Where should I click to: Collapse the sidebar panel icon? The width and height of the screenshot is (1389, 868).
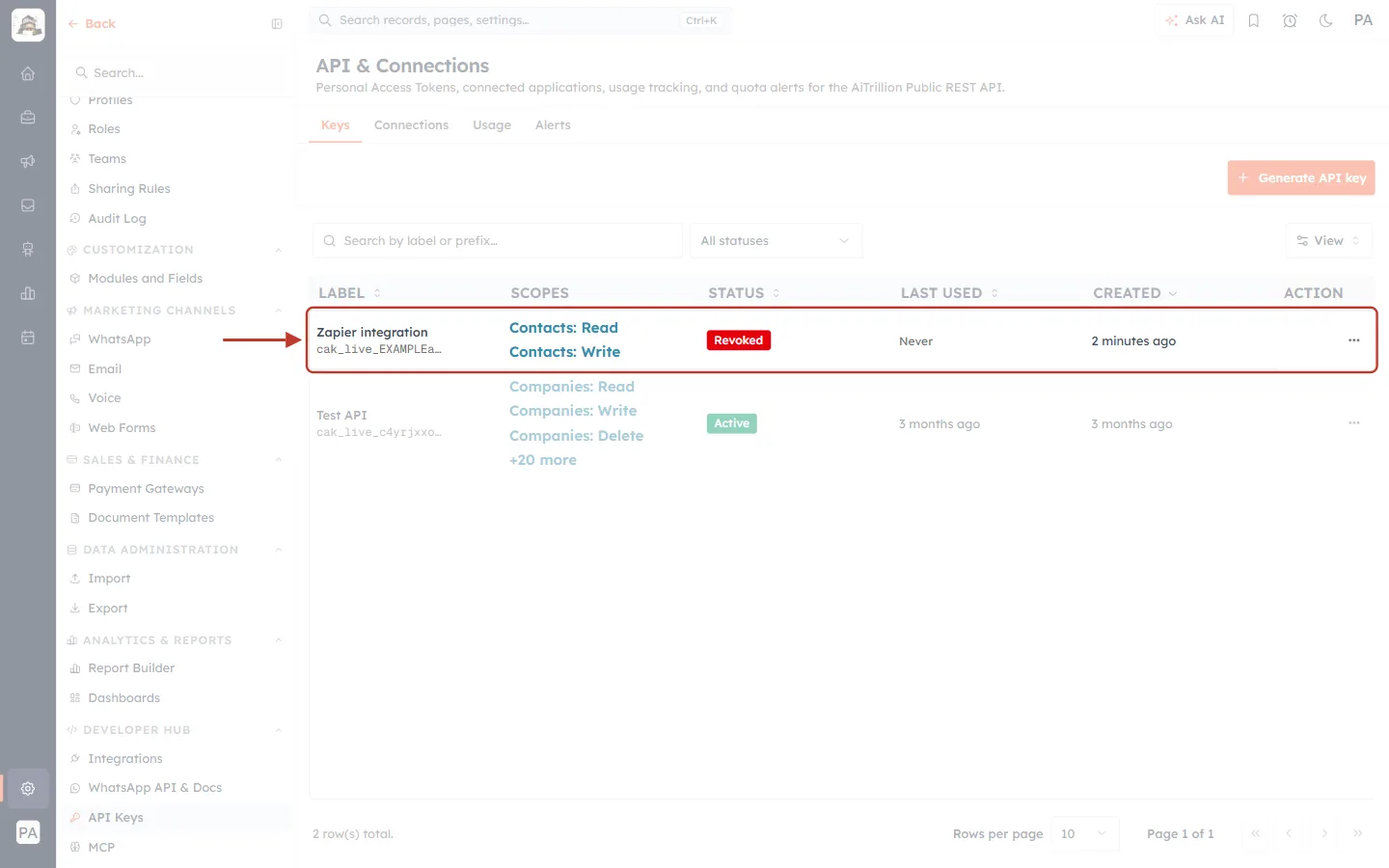pyautogui.click(x=277, y=24)
